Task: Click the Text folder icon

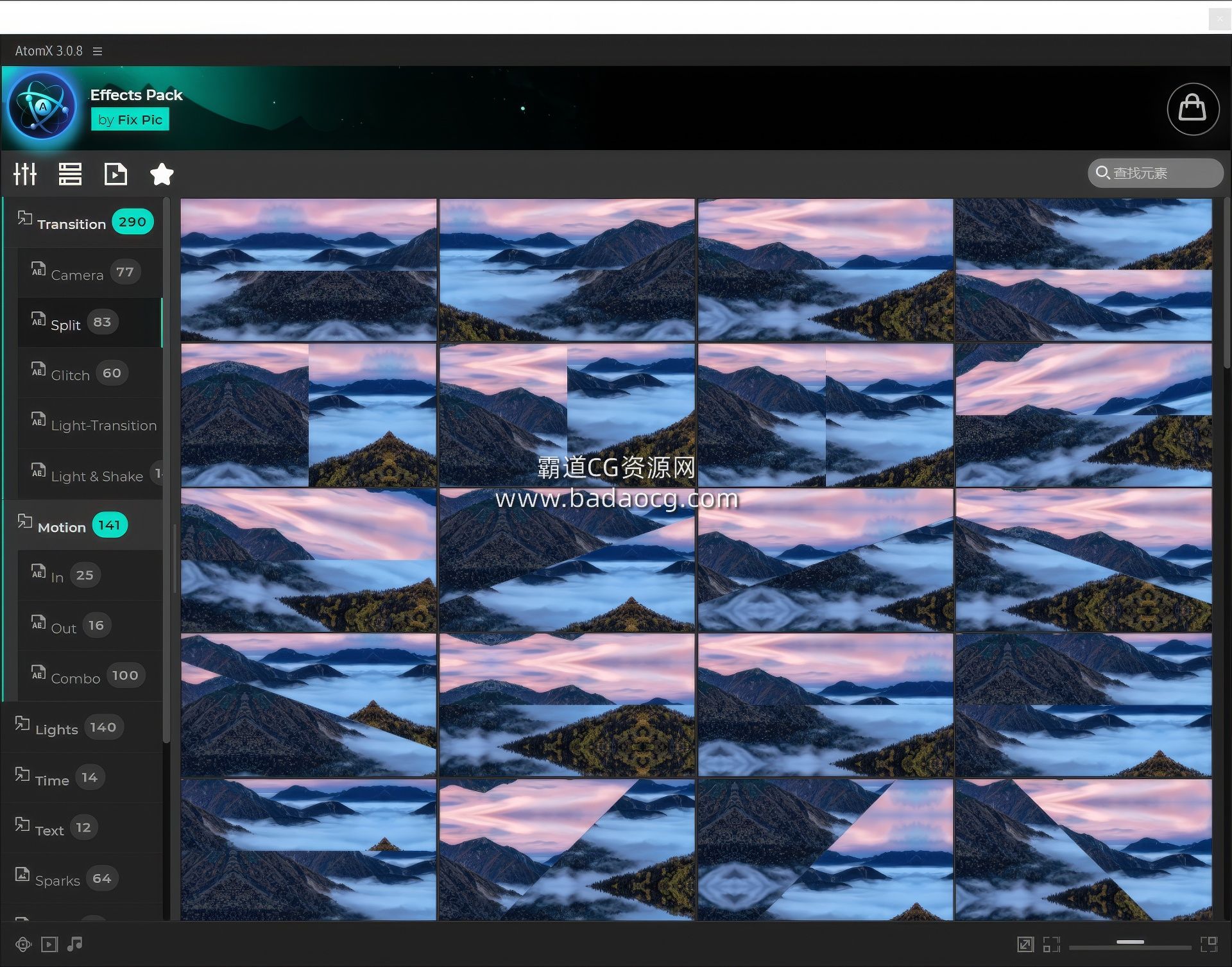Action: tap(22, 825)
